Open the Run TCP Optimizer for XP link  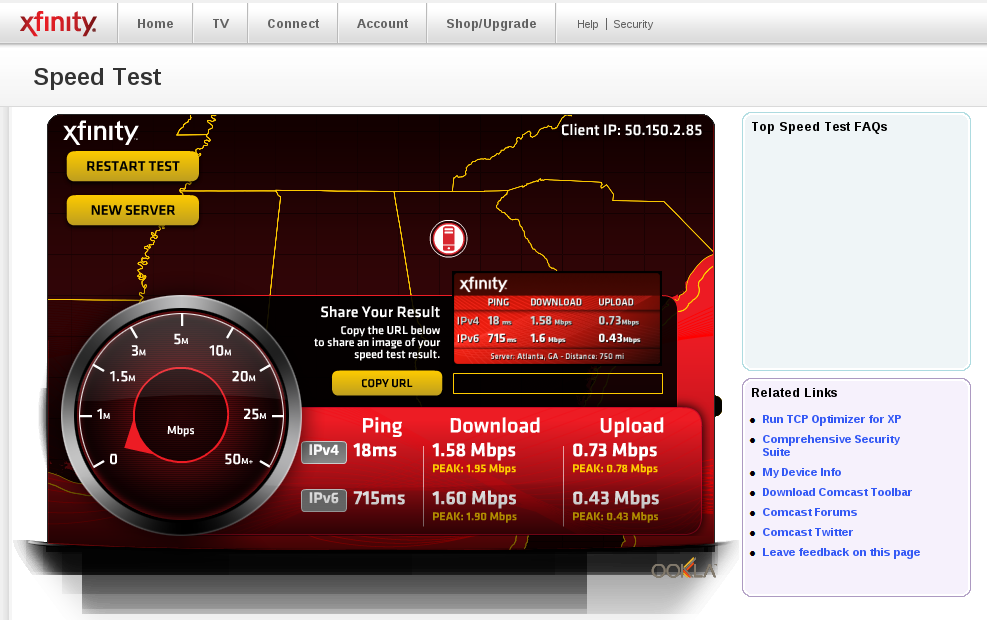(831, 419)
